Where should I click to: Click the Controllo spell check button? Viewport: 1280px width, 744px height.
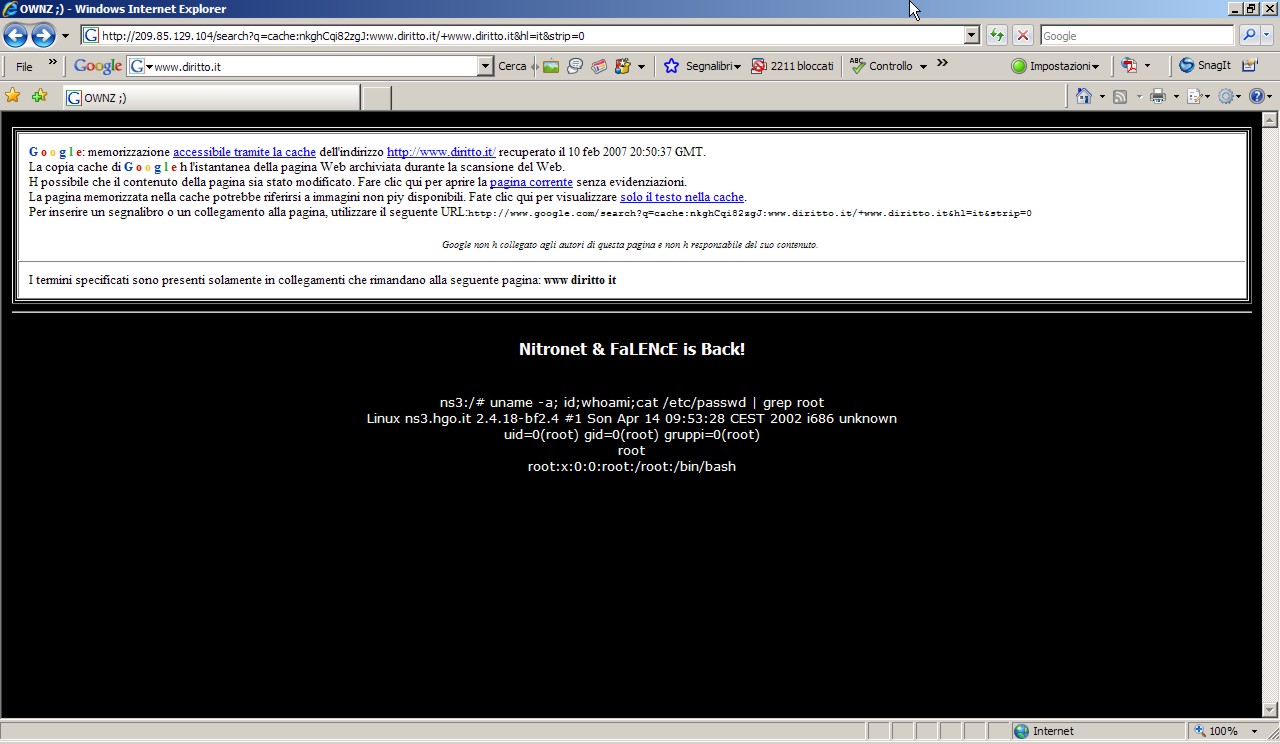point(881,66)
